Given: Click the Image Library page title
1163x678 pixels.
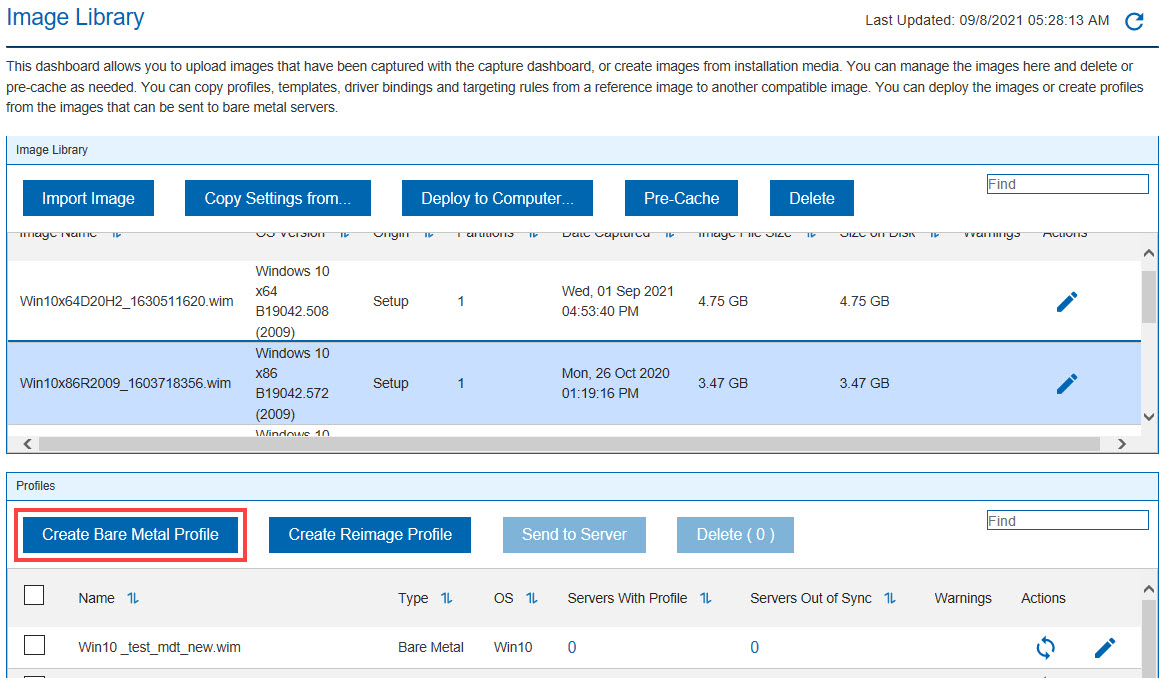Looking at the screenshot, I should pos(76,17).
